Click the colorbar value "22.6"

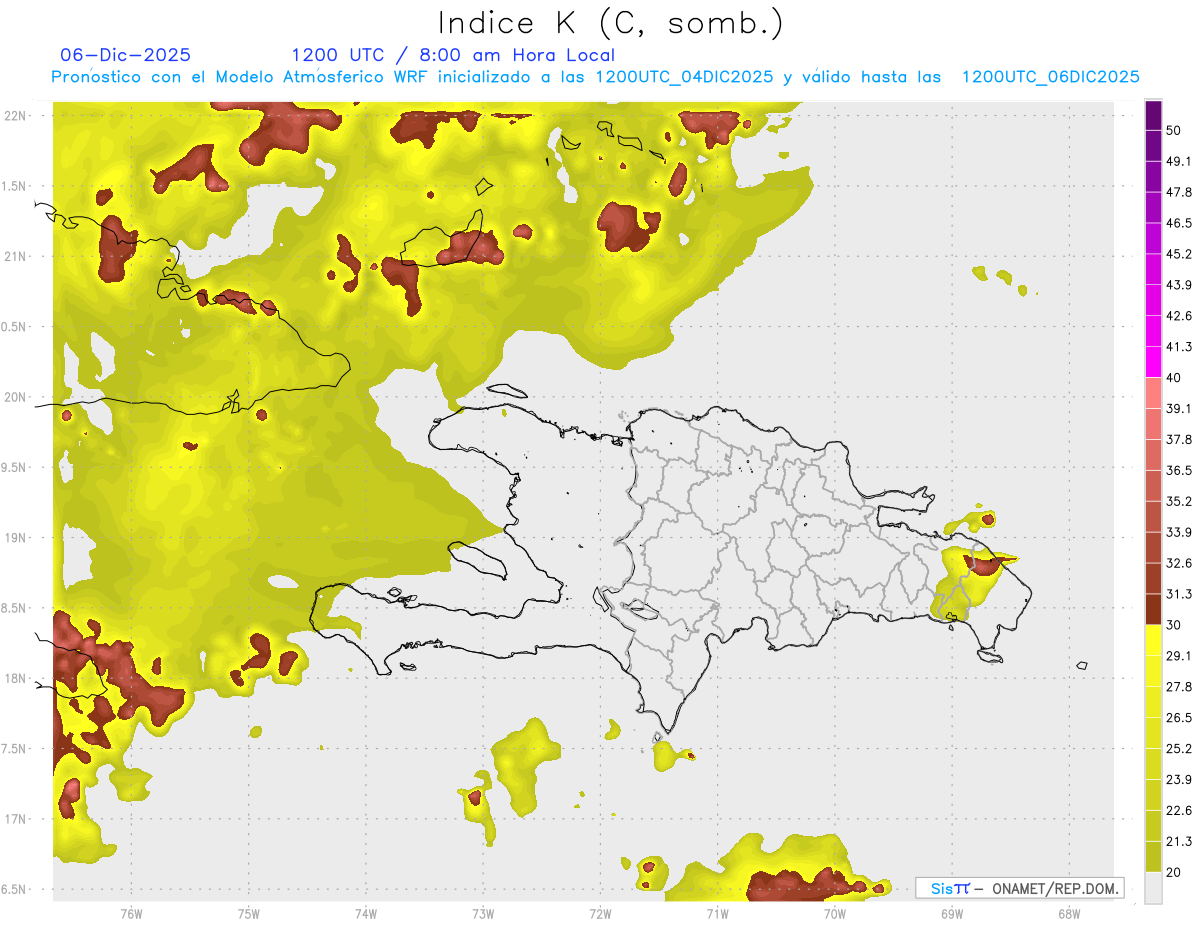1179,811
